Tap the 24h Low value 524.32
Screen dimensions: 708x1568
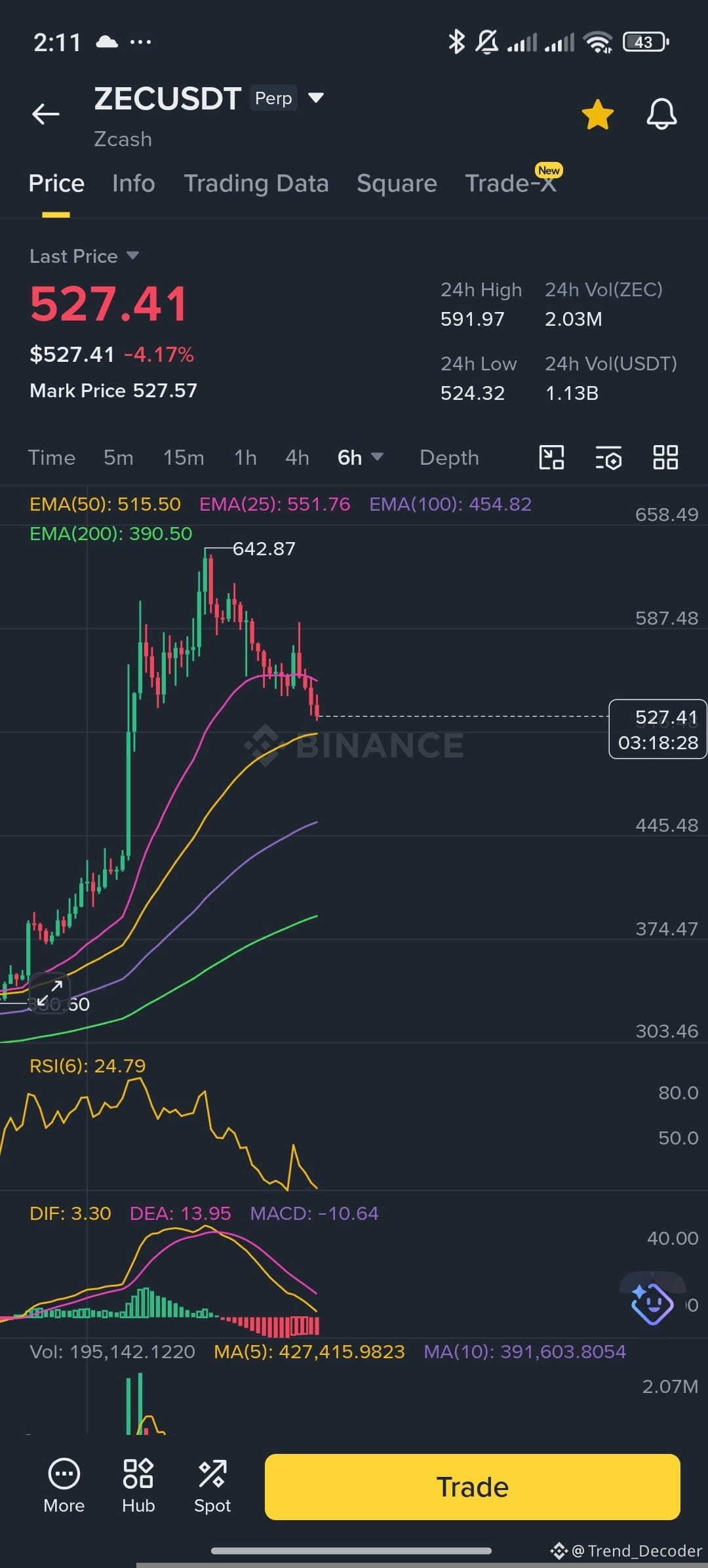click(473, 393)
